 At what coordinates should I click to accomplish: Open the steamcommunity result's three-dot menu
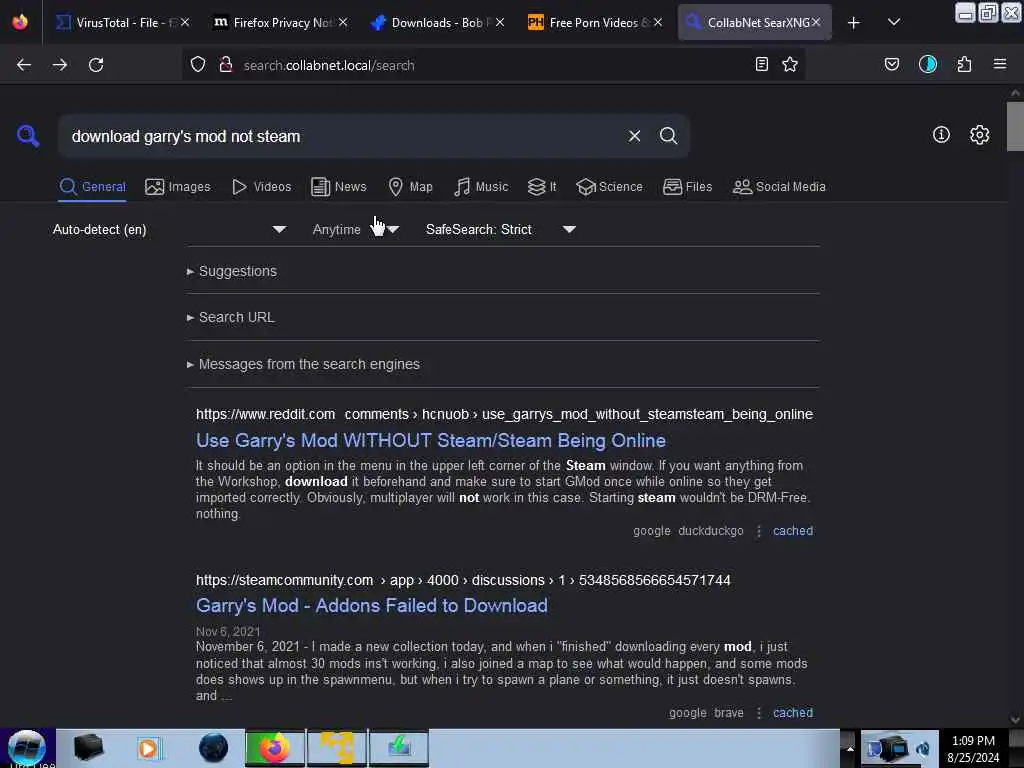pyautogui.click(x=758, y=713)
